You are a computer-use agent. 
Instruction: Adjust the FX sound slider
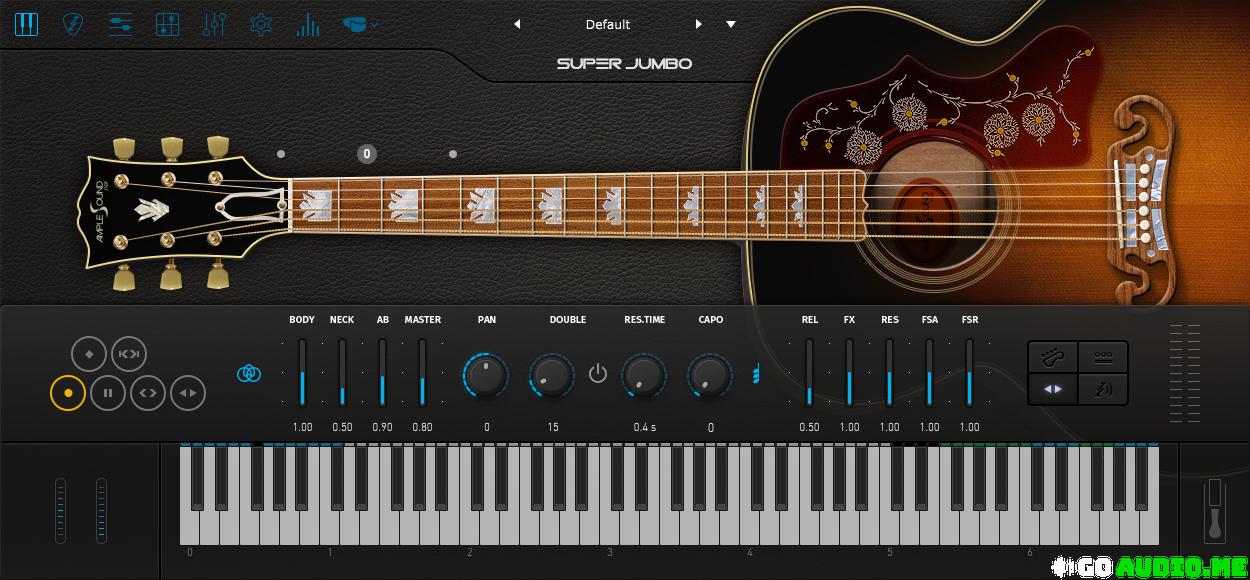click(849, 372)
